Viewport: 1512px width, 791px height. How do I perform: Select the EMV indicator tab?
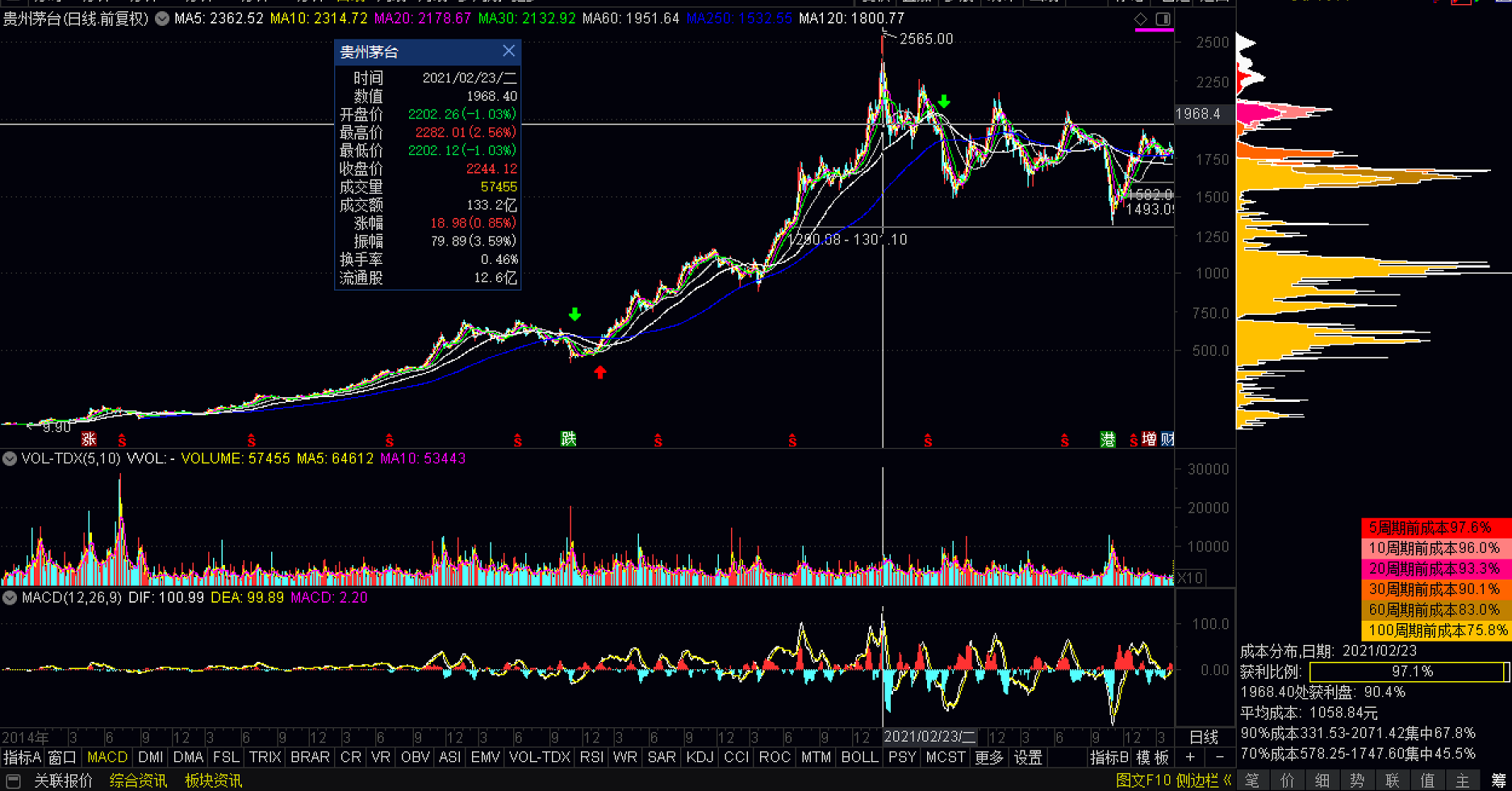(x=485, y=758)
